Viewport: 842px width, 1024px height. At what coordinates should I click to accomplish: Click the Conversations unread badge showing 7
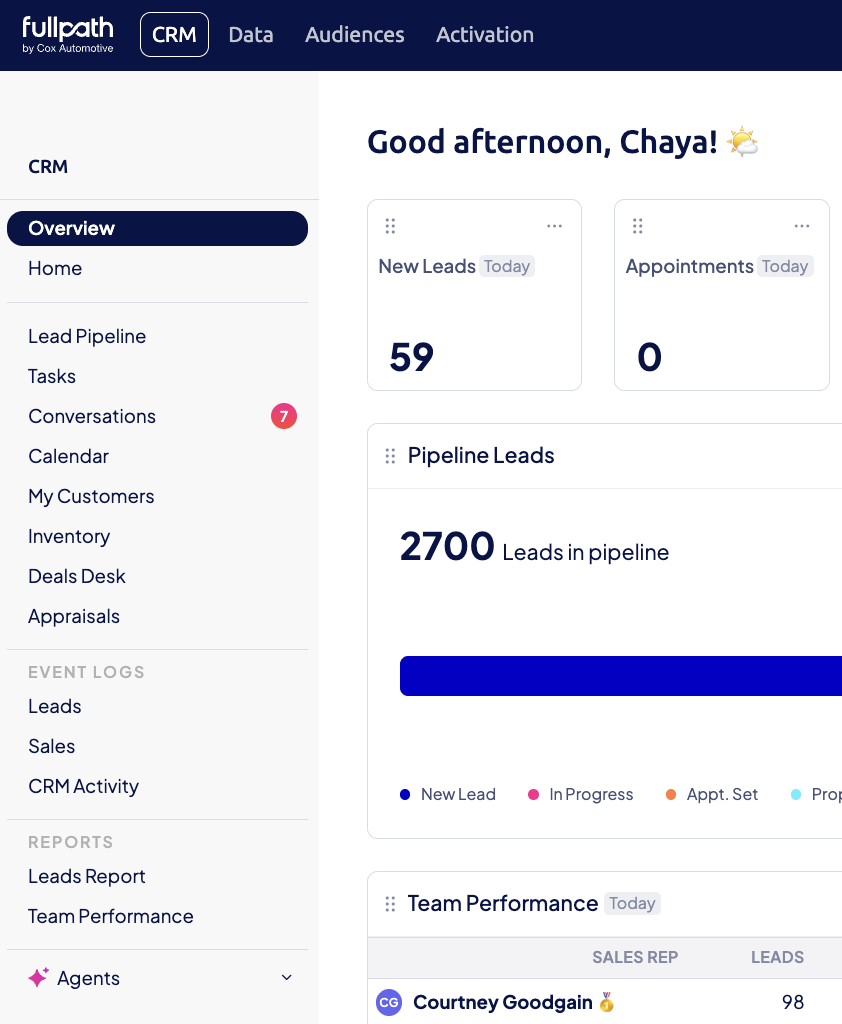(x=283, y=416)
